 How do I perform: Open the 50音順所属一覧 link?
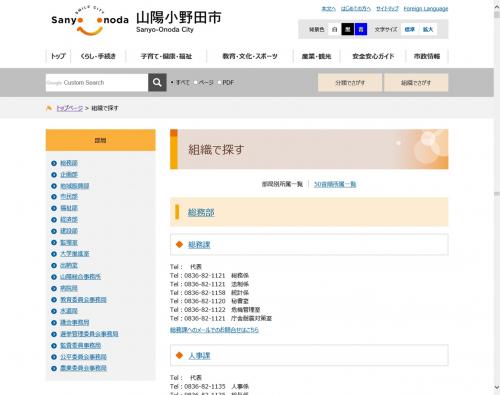click(x=335, y=184)
